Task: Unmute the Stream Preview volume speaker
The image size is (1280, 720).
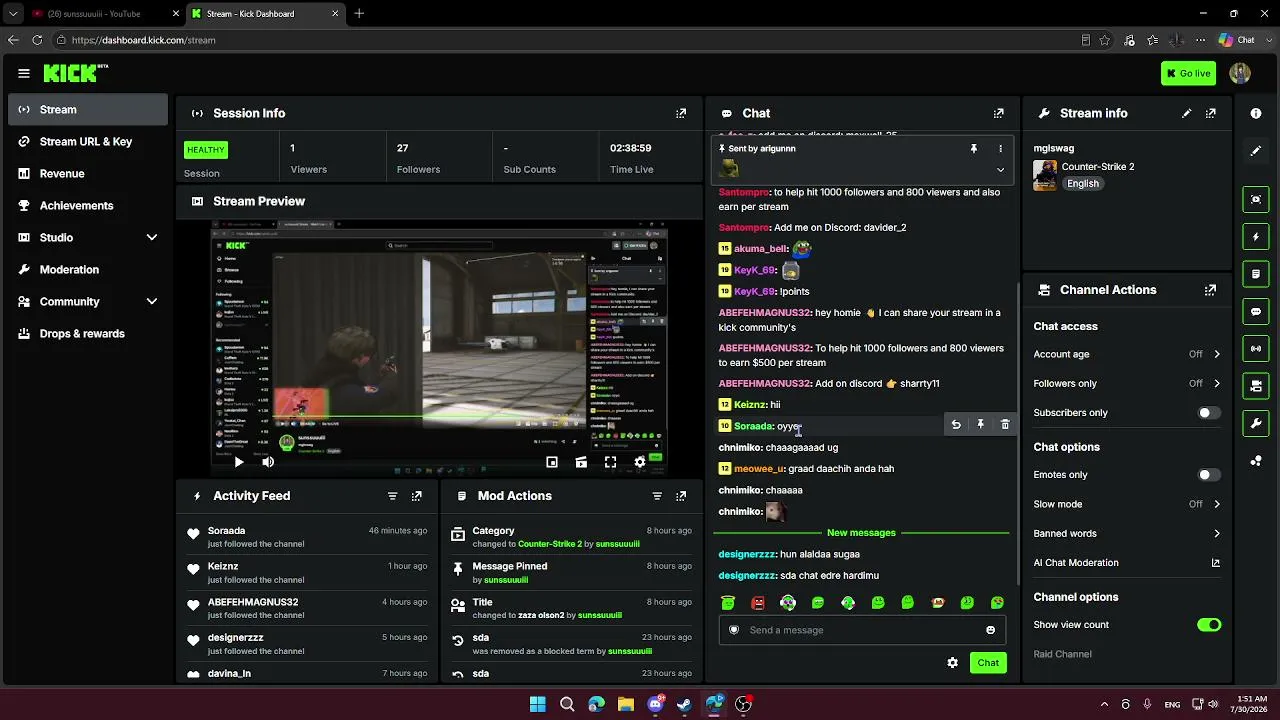Action: tap(268, 462)
